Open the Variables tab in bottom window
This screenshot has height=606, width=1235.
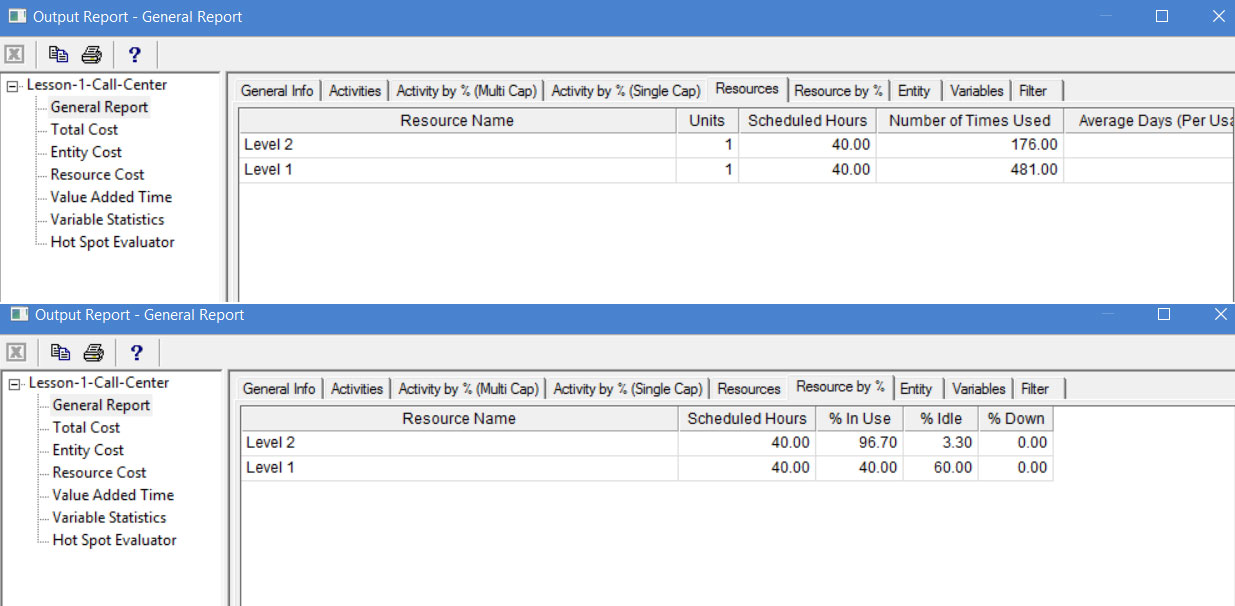979,389
